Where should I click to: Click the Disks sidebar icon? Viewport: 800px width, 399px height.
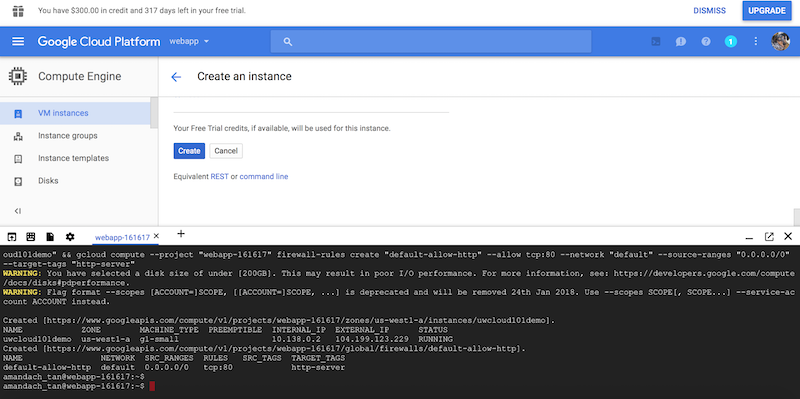tap(18, 181)
